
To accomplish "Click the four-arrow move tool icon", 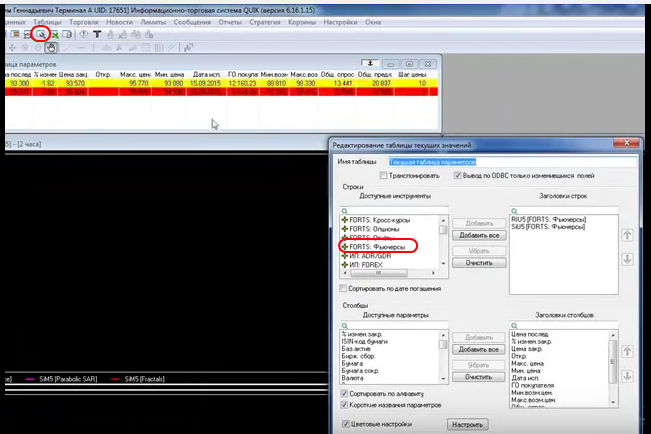I will pos(12,48).
